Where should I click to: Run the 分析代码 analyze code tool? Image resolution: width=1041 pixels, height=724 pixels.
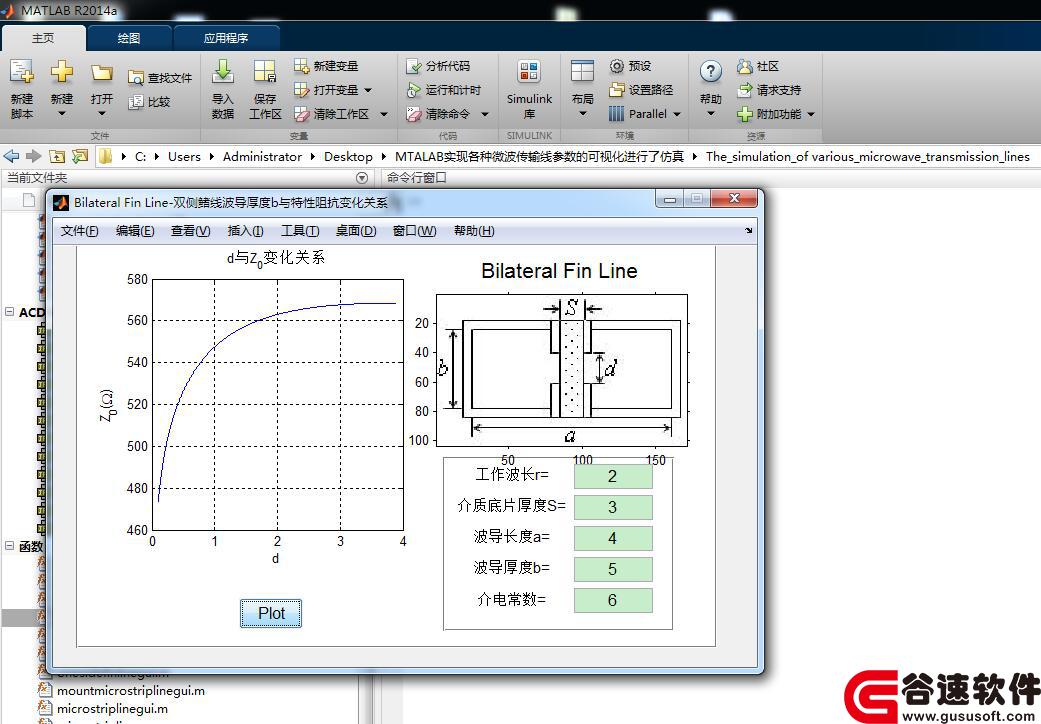(414, 66)
